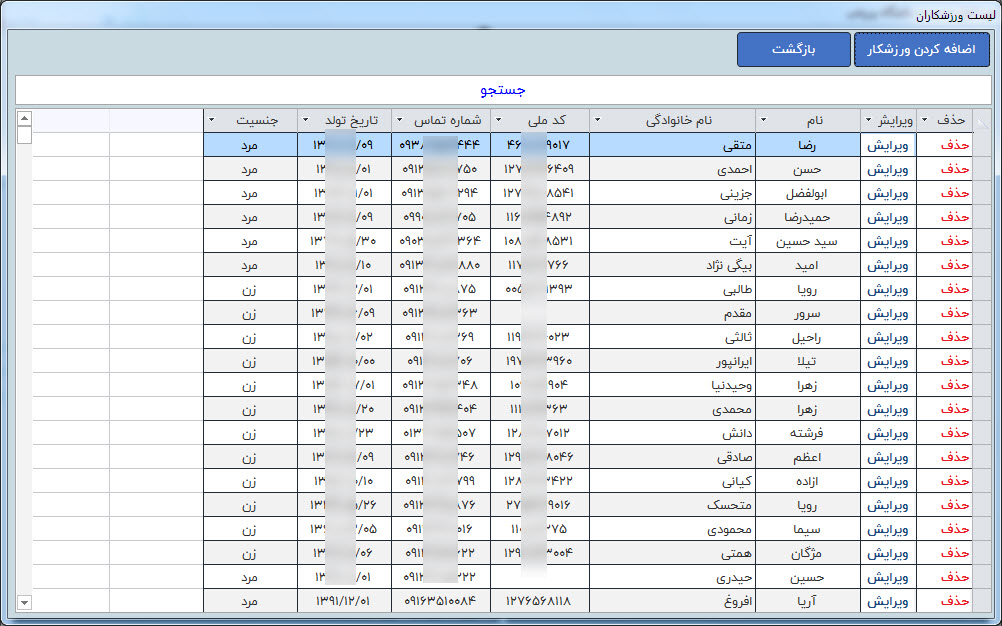The image size is (1002, 626).
Task: Edit the راحیل ثالثی row
Action: coord(887,337)
